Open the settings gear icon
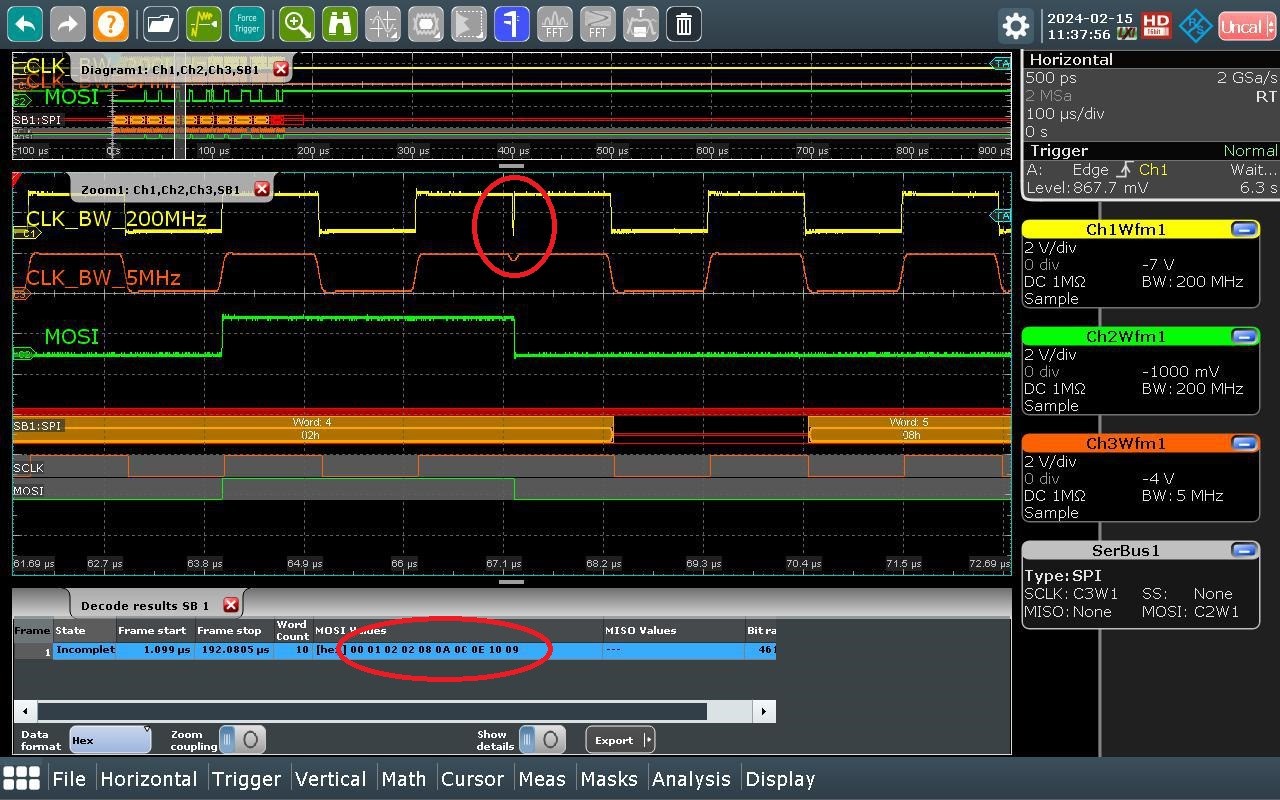1280x800 pixels. coord(1016,26)
